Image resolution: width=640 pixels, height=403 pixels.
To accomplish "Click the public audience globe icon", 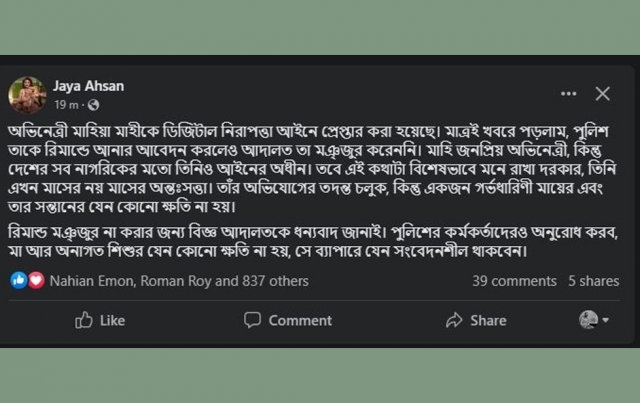I will [93, 104].
